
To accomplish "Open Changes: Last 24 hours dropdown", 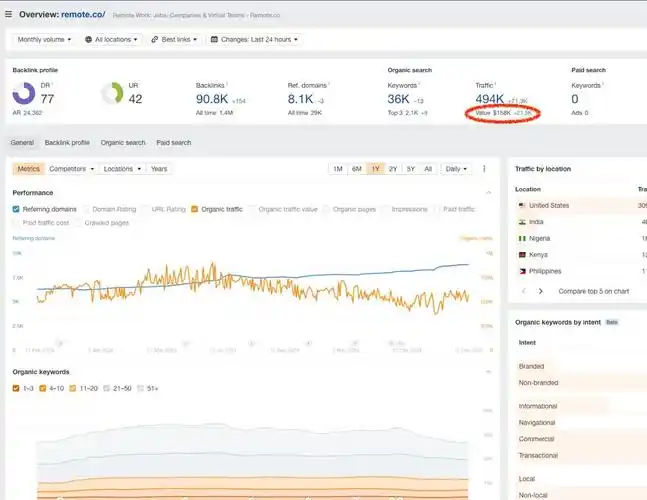I will pos(255,40).
